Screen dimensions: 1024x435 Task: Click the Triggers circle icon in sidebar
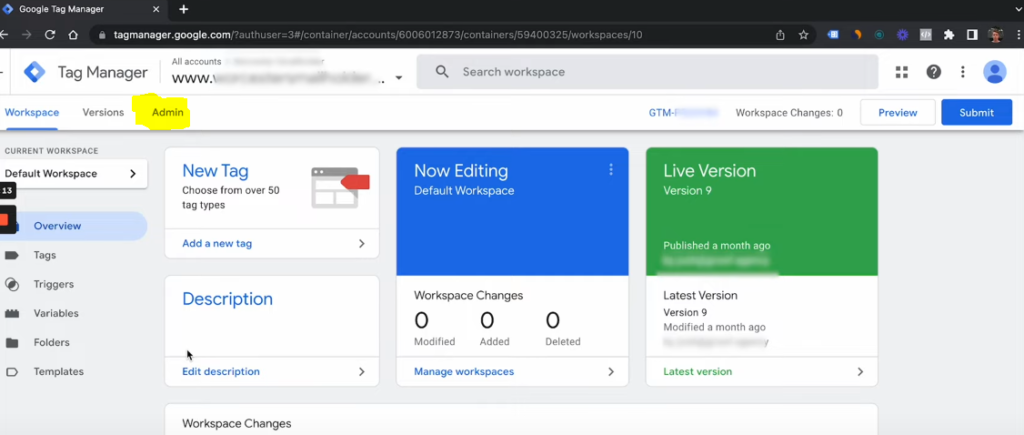(12, 284)
